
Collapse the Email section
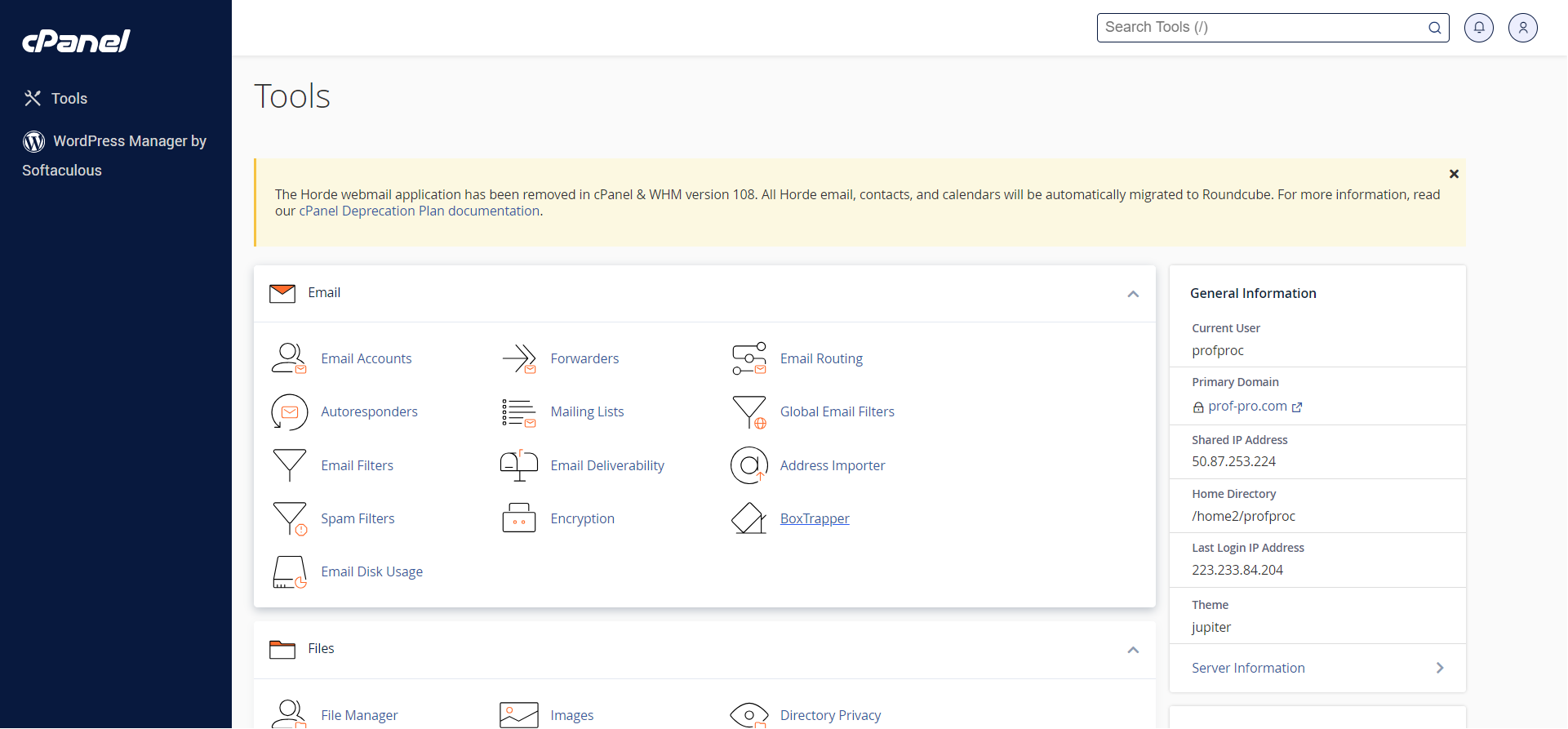tap(1133, 294)
